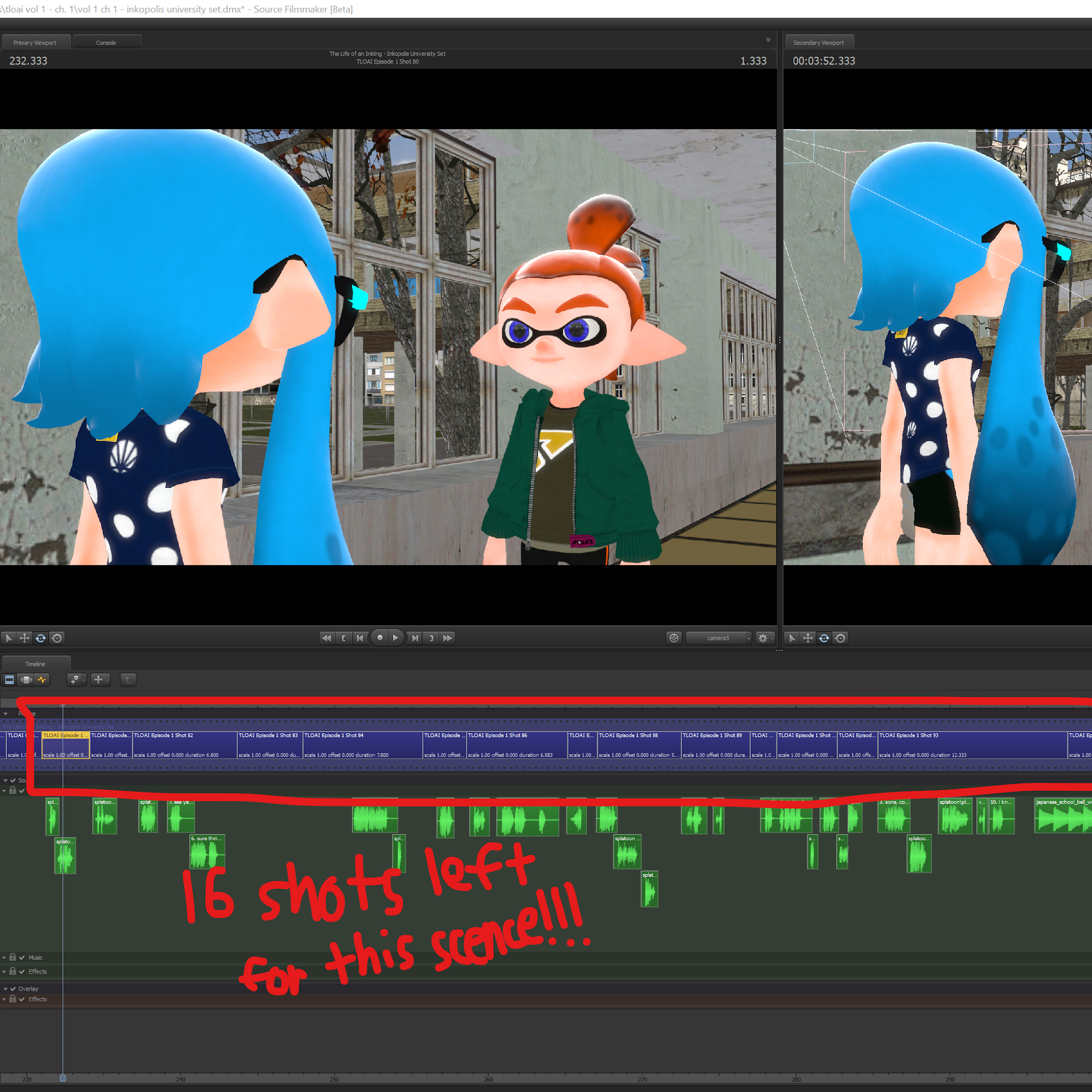Toggle the lock on the Music track

point(12,957)
